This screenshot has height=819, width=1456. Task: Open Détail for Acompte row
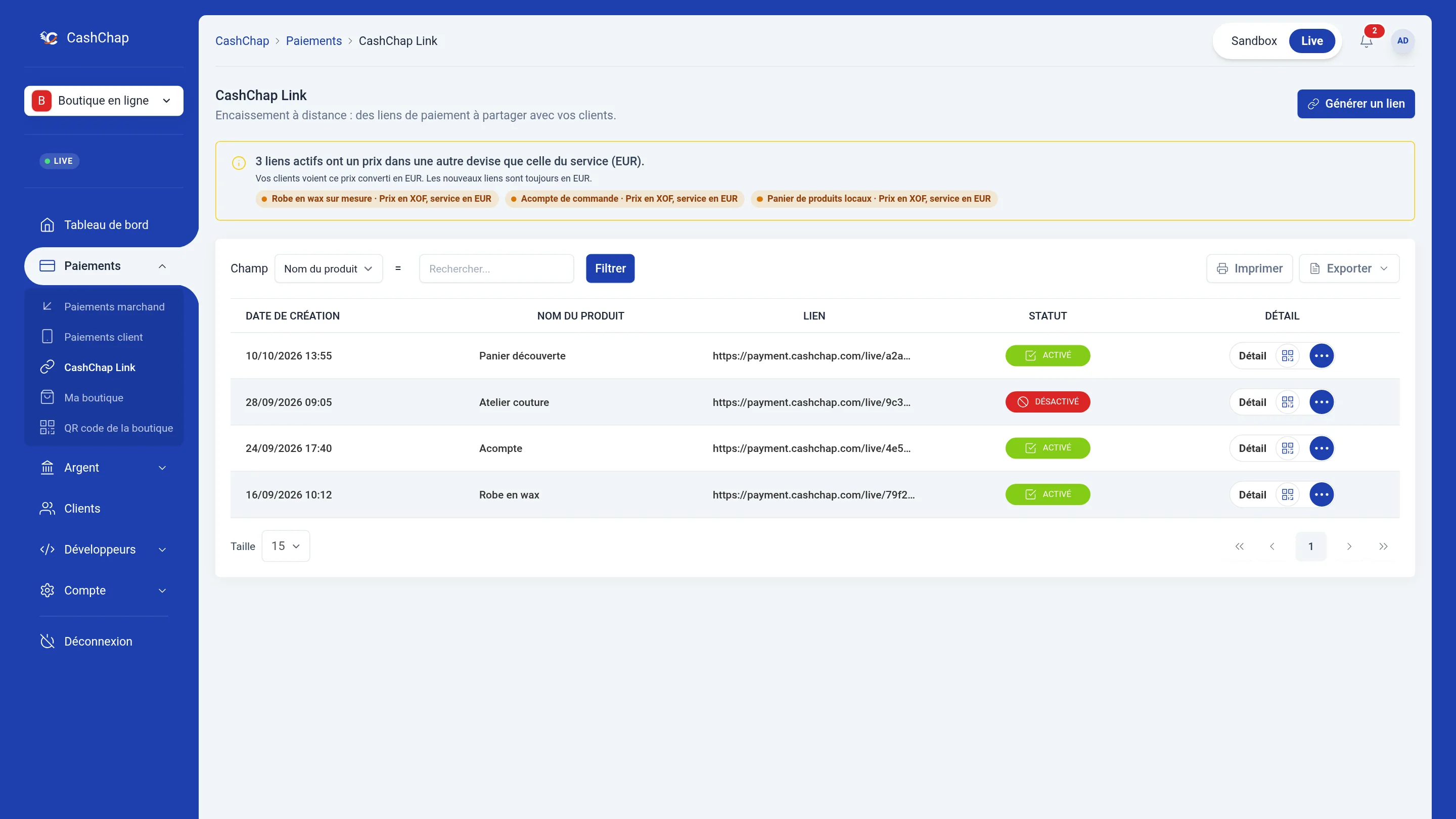pos(1252,448)
